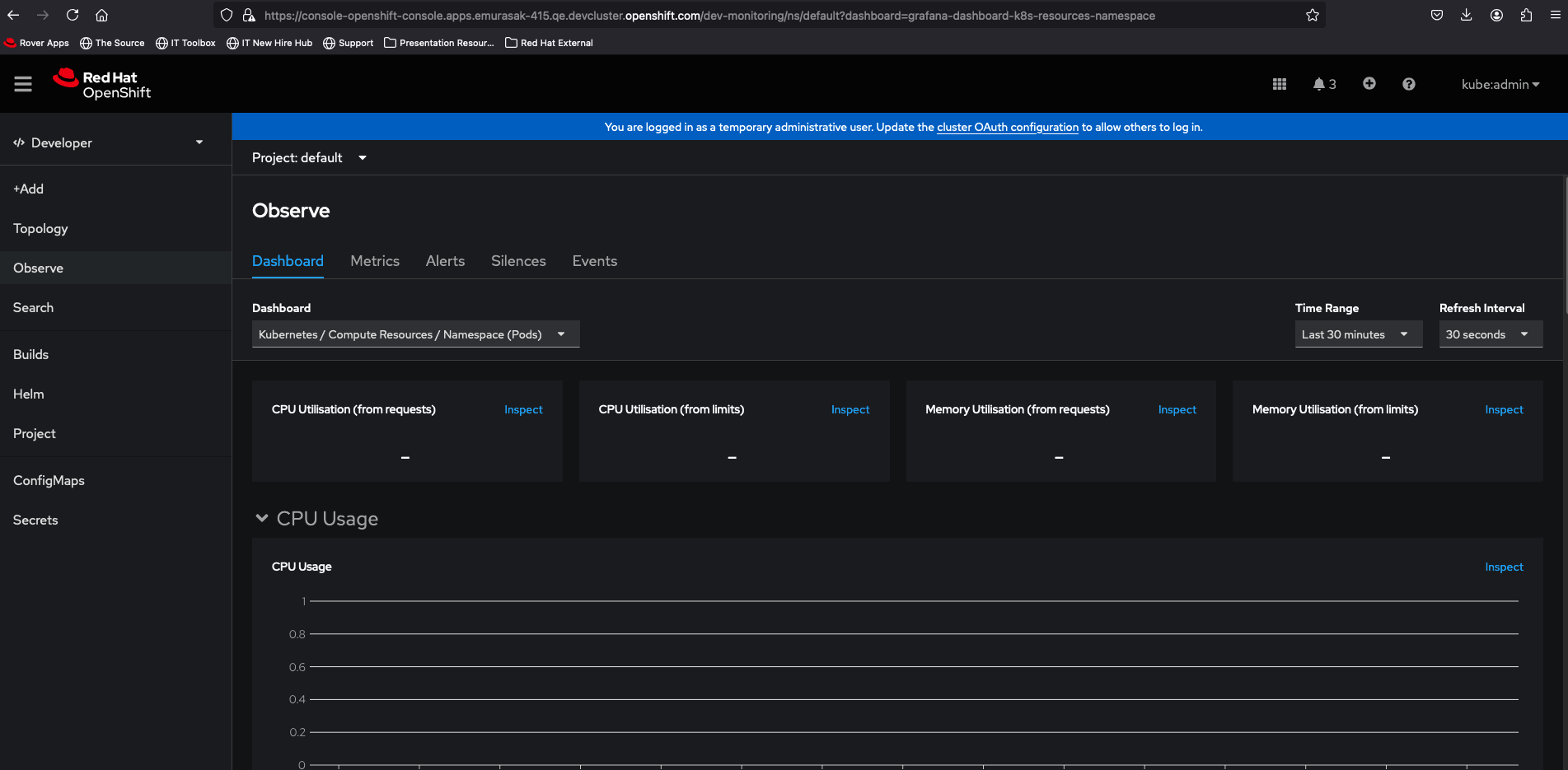Open the help question mark menu
This screenshot has width=1568, height=770.
[x=1408, y=84]
